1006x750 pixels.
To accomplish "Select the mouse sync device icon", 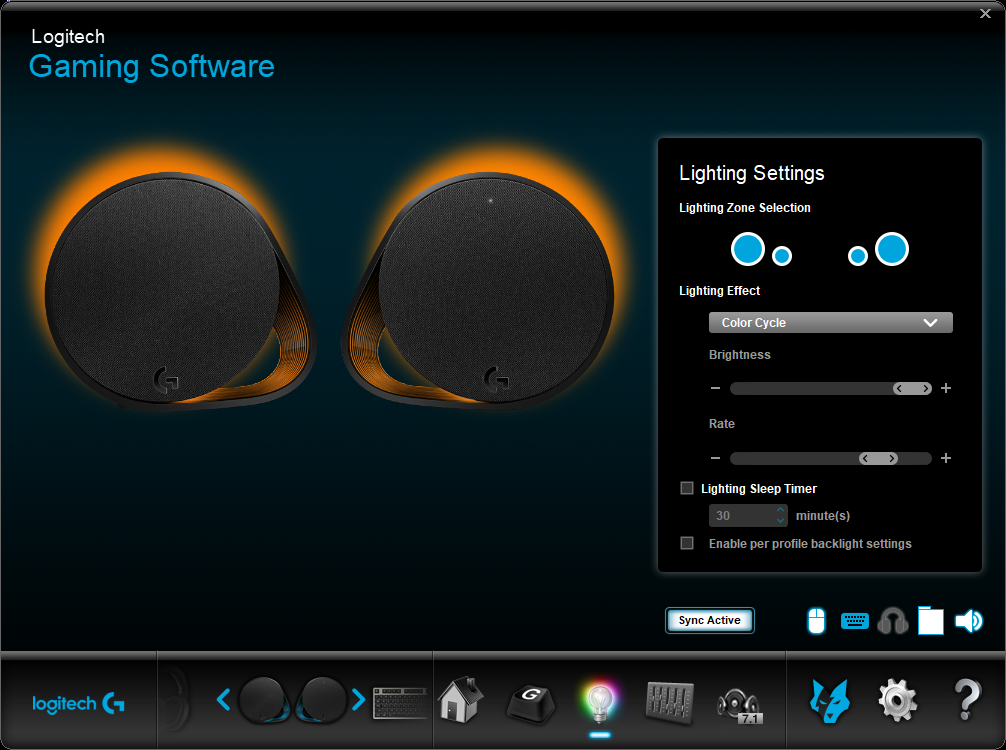I will pos(816,620).
